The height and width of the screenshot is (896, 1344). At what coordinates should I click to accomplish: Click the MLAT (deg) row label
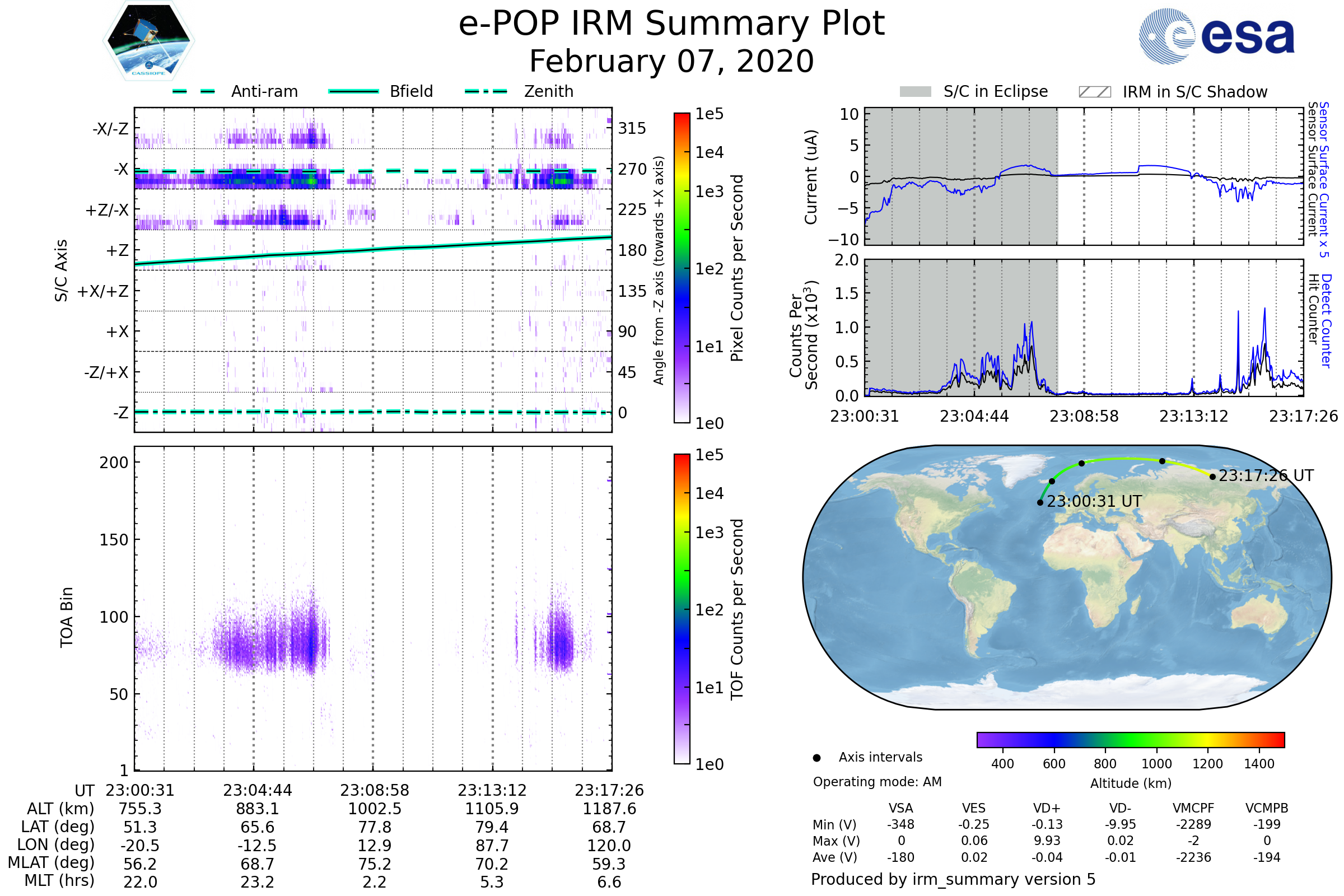tap(51, 863)
